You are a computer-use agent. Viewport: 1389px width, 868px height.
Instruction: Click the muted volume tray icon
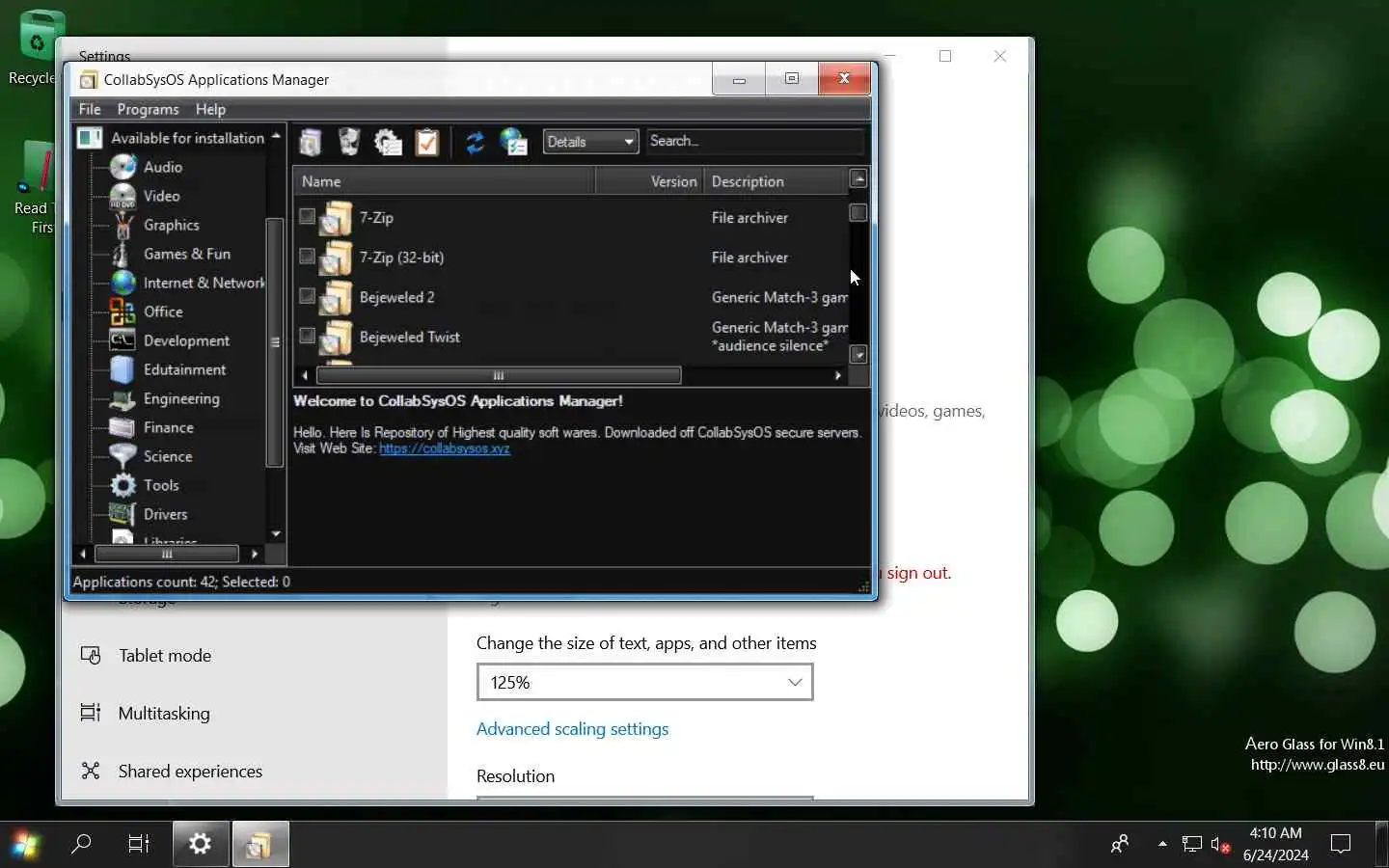[1220, 845]
